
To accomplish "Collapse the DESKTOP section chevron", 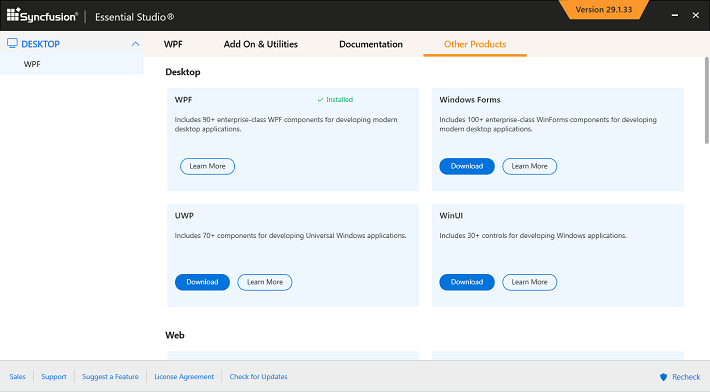I will [135, 44].
